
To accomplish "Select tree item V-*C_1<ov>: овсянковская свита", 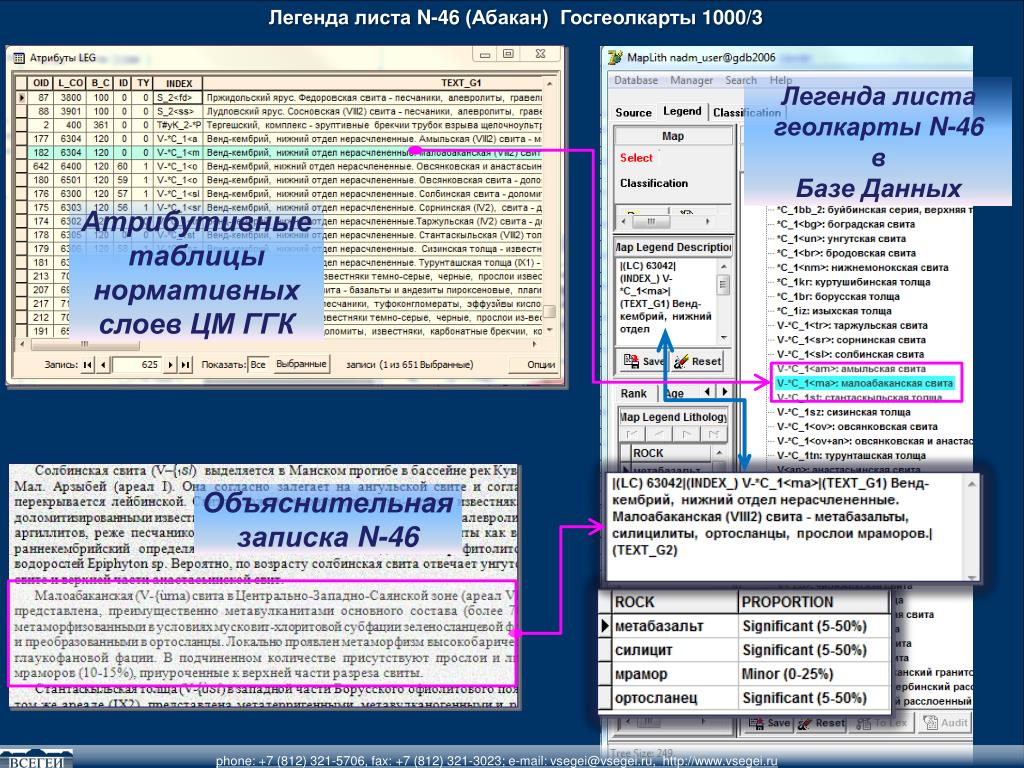I will pyautogui.click(x=857, y=426).
